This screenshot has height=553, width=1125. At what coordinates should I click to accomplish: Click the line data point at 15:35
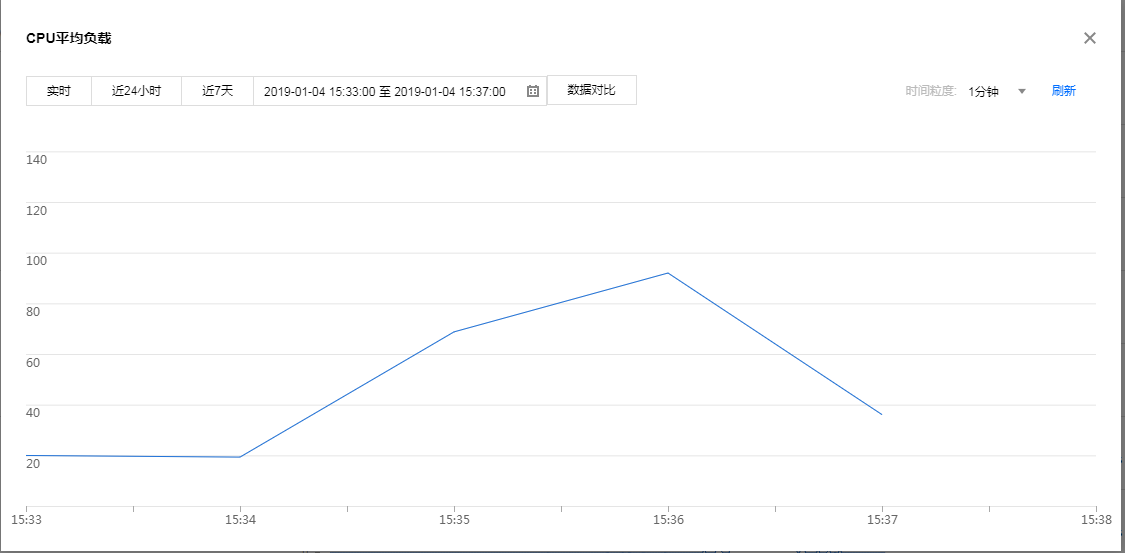click(x=454, y=332)
